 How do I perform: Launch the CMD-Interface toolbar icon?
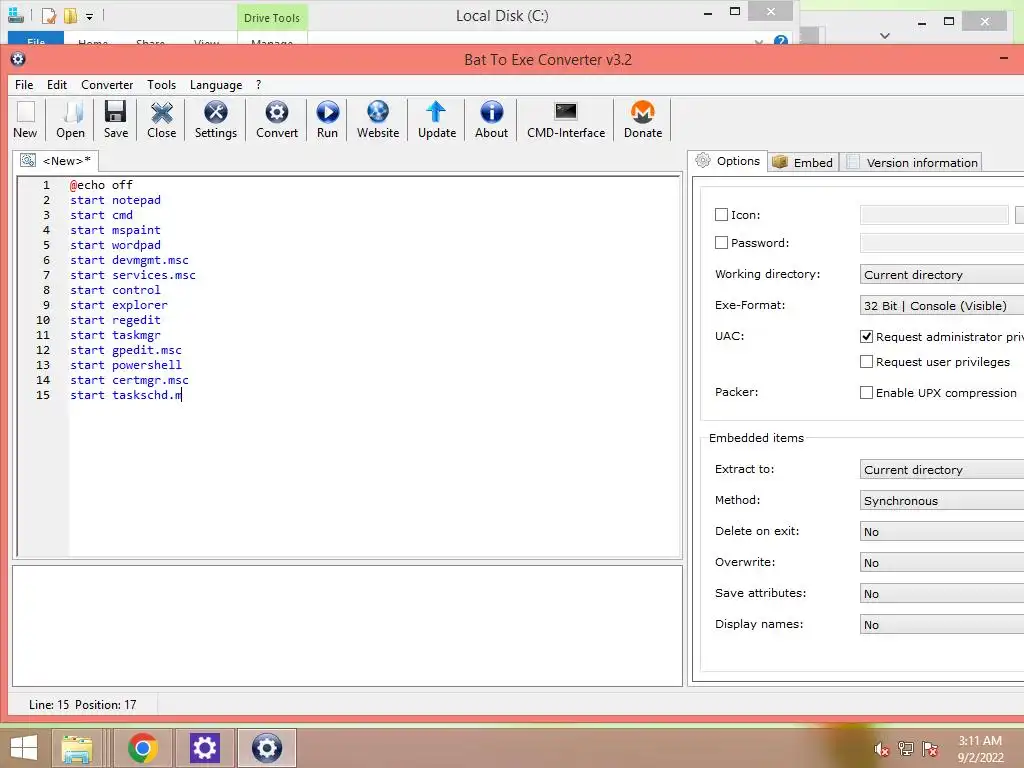click(566, 120)
